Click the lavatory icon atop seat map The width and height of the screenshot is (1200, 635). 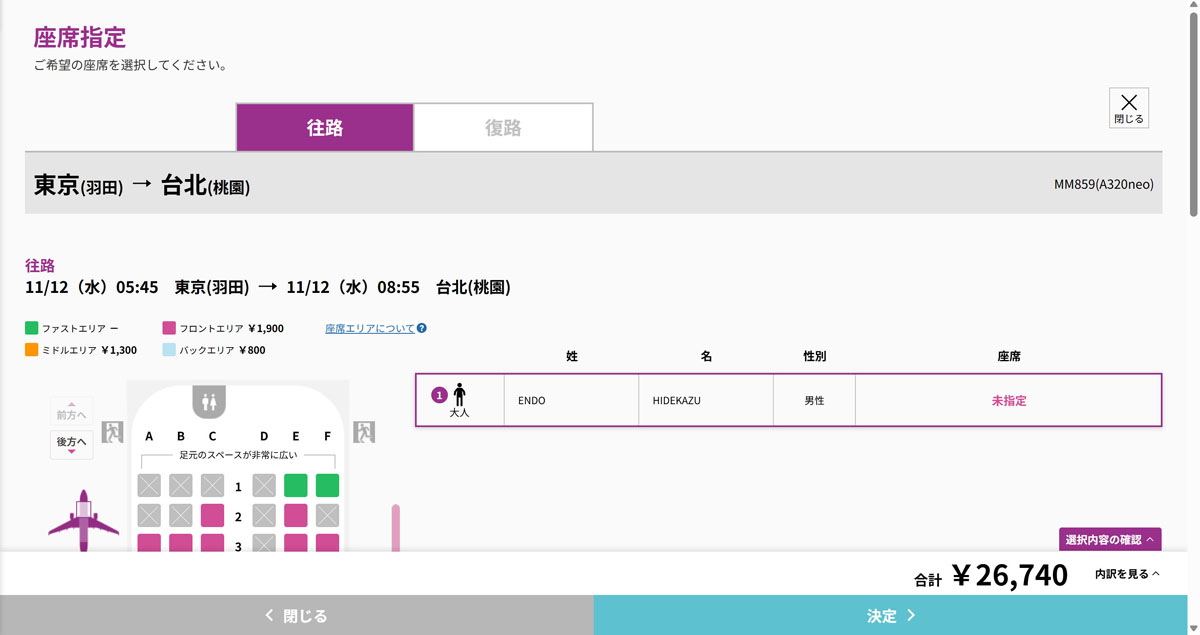[x=209, y=401]
